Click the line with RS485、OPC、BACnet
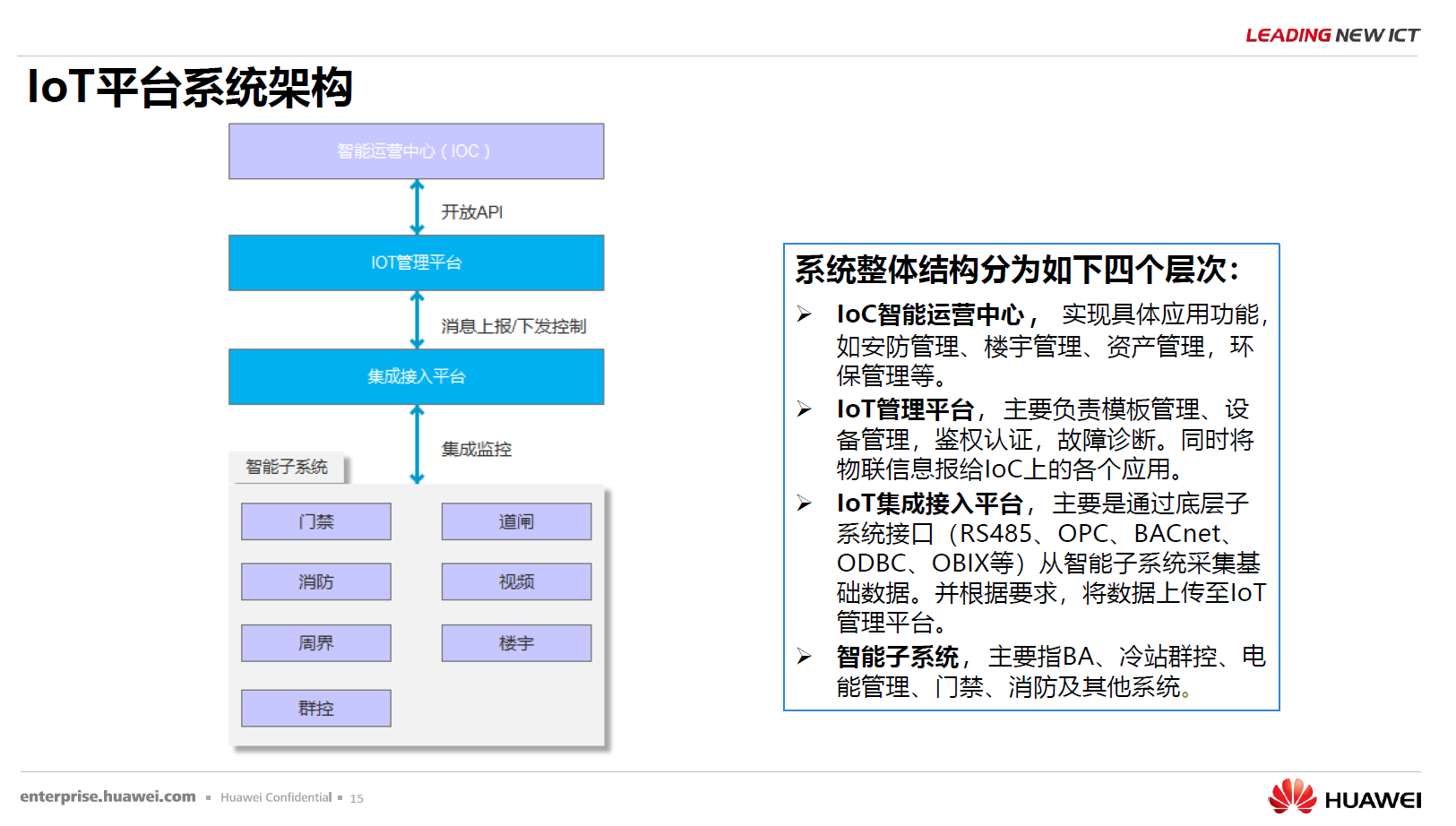The height and width of the screenshot is (826, 1456). [x=1034, y=533]
